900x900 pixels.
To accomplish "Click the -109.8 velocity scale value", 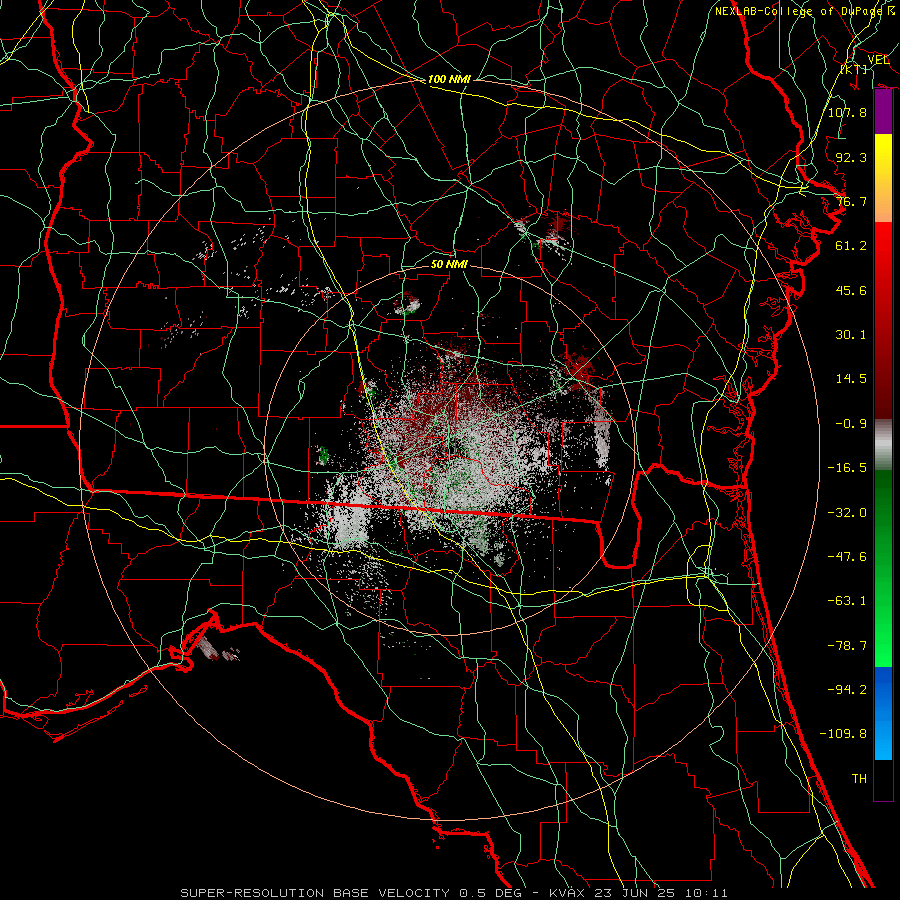I will (x=843, y=734).
